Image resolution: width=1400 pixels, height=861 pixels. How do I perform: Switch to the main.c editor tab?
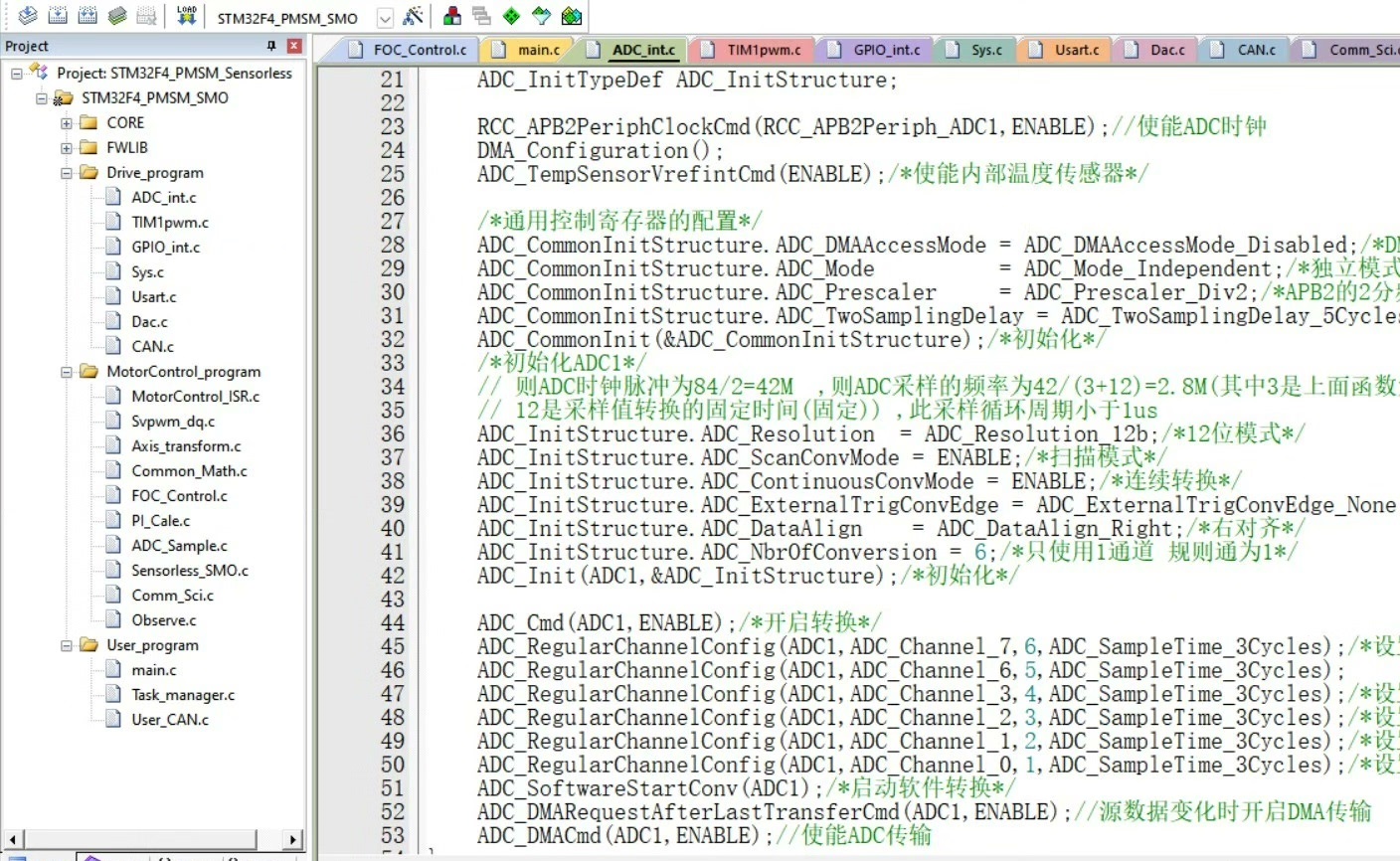point(529,50)
